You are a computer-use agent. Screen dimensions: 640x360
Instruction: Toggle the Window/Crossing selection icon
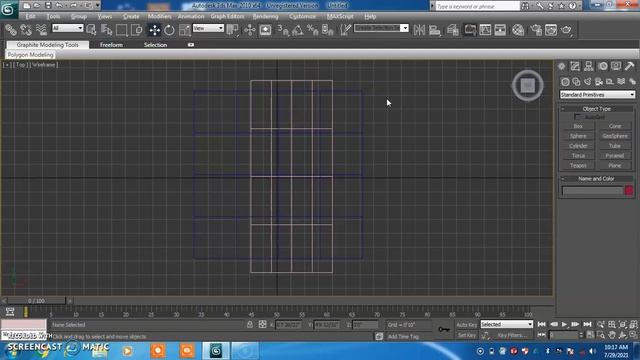[137, 30]
